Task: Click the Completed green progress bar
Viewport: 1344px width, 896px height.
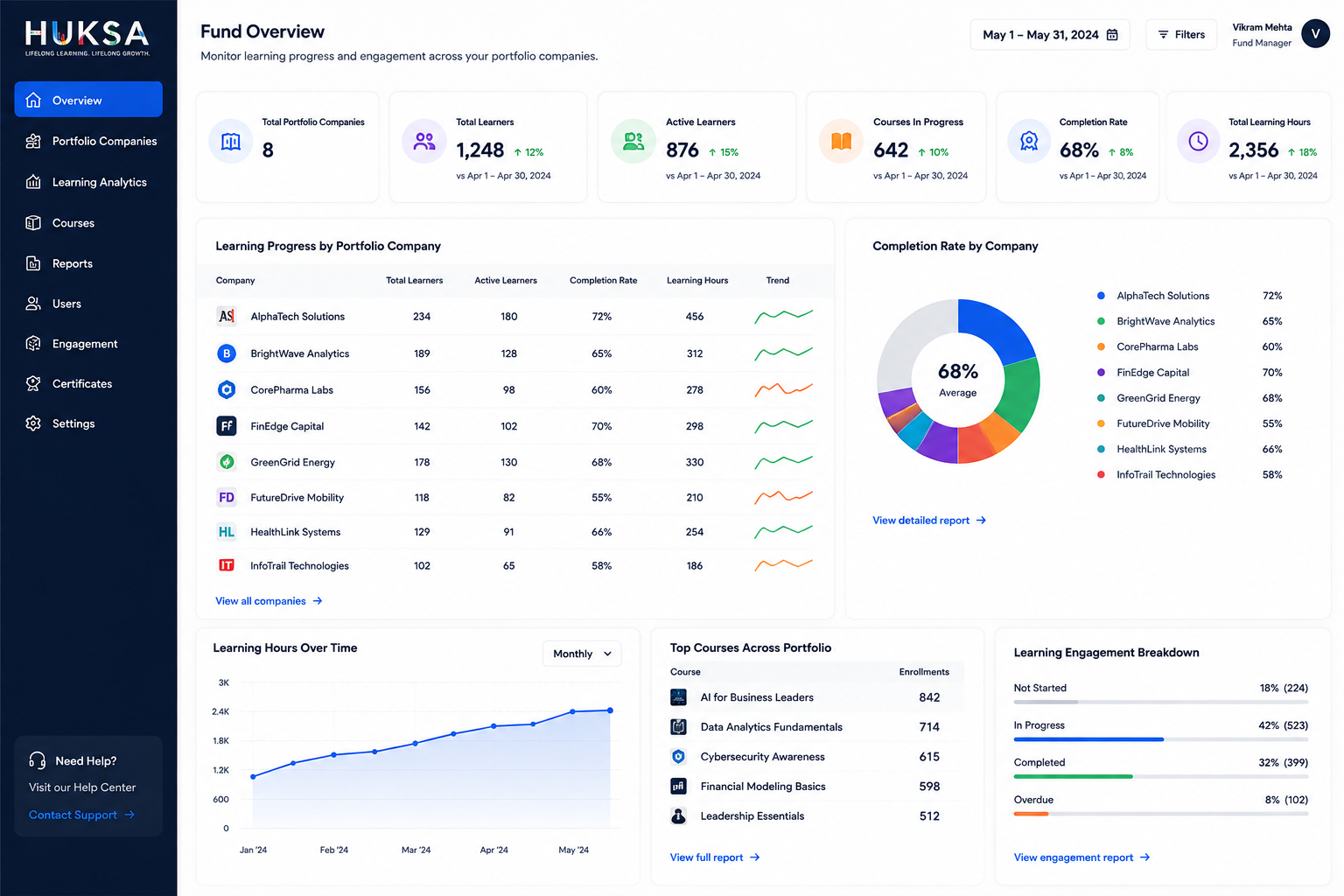Action: (x=1073, y=776)
